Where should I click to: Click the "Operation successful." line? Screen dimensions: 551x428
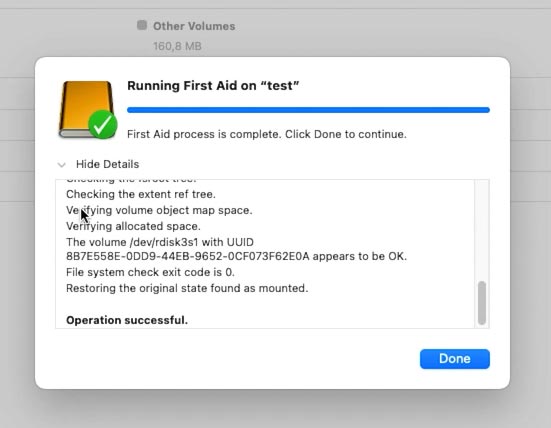(x=127, y=320)
